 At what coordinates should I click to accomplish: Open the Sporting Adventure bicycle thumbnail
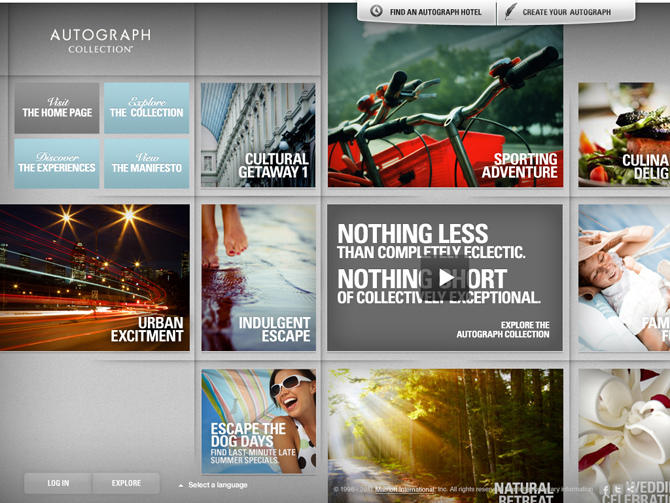pyautogui.click(x=445, y=108)
